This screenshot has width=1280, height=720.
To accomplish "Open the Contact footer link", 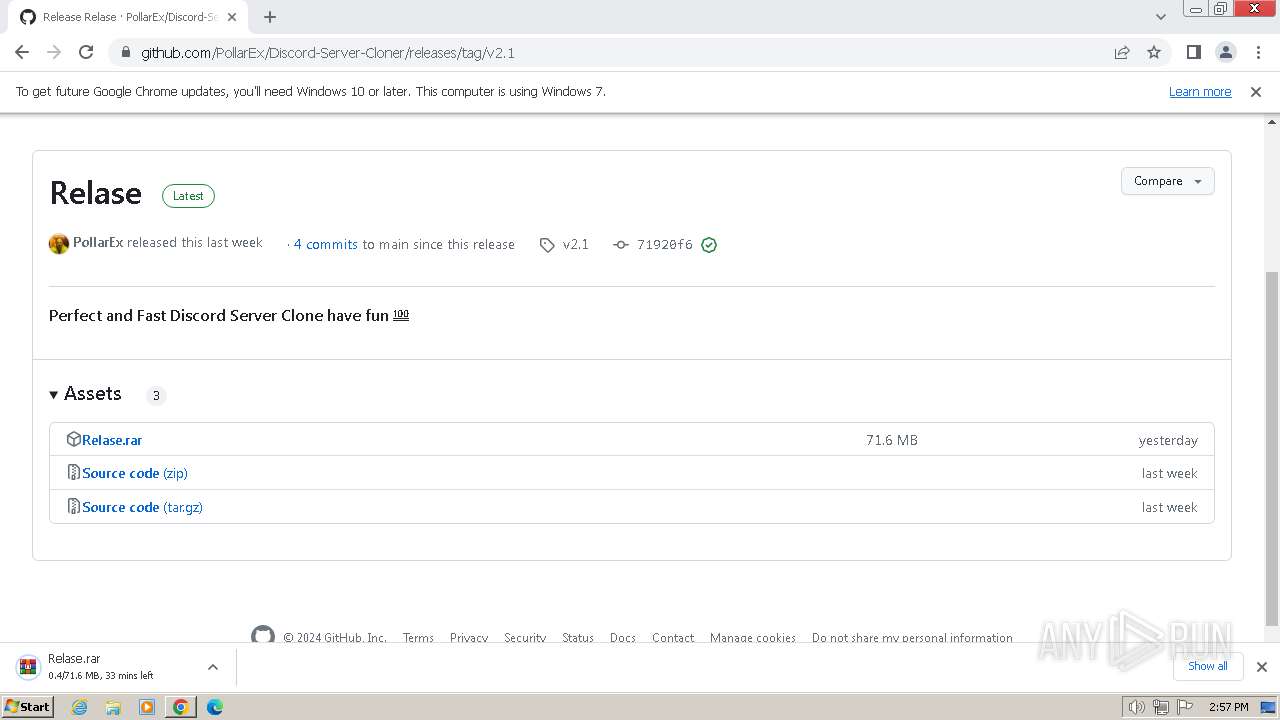I will tap(673, 638).
